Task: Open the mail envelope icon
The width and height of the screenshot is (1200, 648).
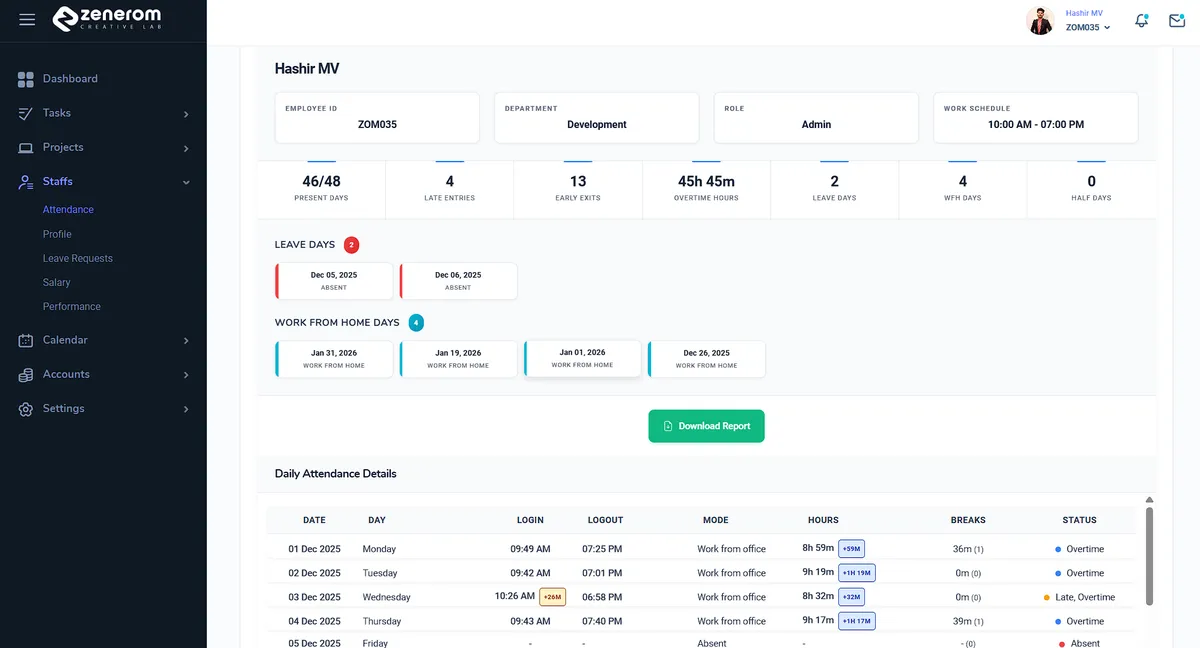Action: [x=1177, y=20]
